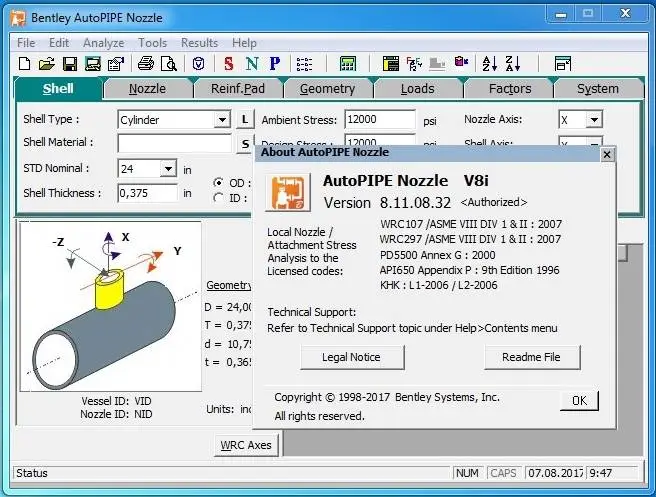Click the 07.08.2017 date in status bar
The height and width of the screenshot is (497, 656).
(555, 473)
